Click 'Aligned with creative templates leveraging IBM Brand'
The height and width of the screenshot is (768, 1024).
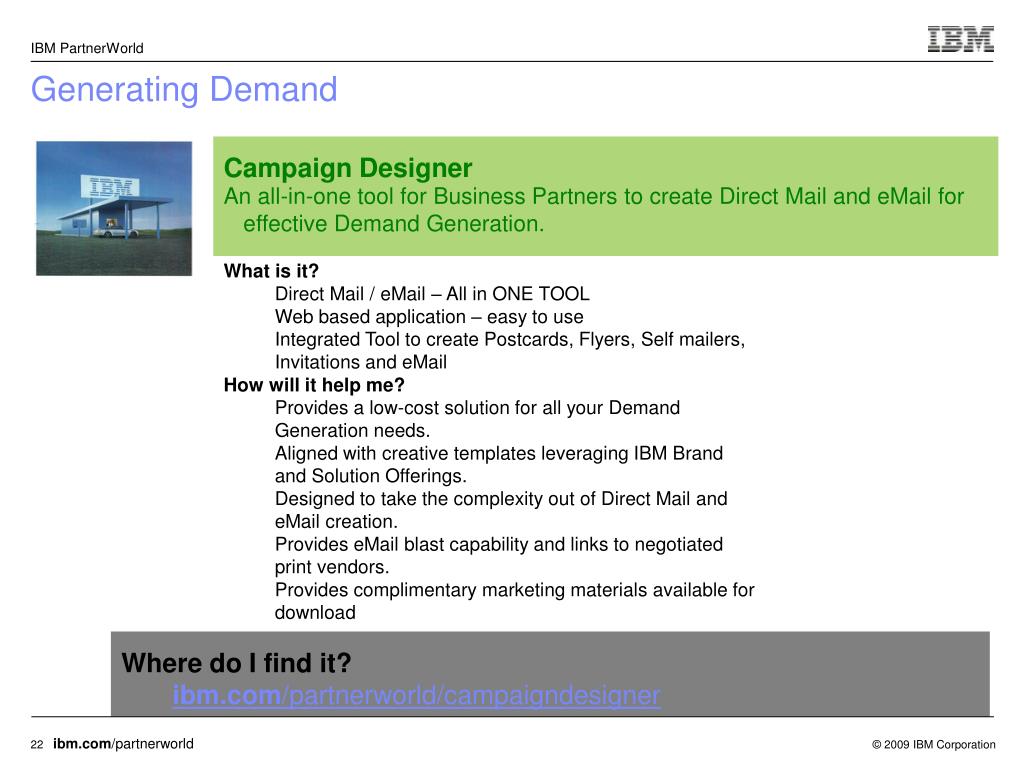[499, 453]
